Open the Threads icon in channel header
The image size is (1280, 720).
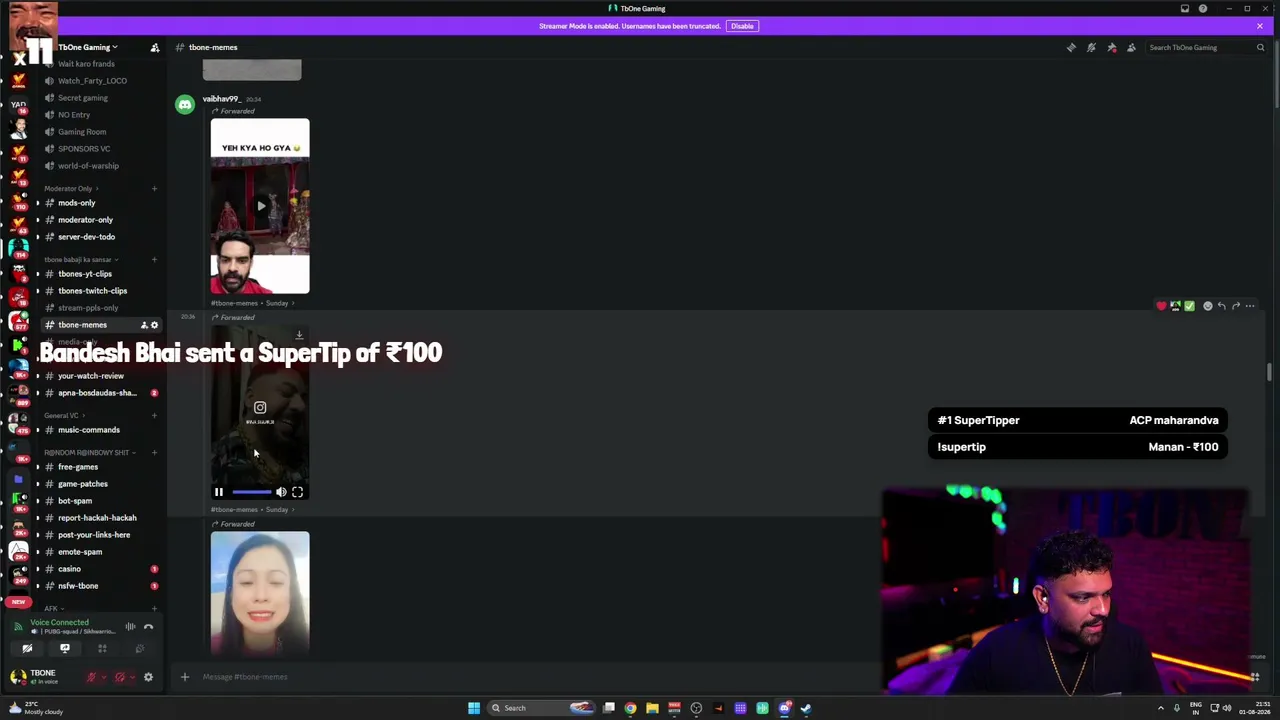click(1071, 47)
